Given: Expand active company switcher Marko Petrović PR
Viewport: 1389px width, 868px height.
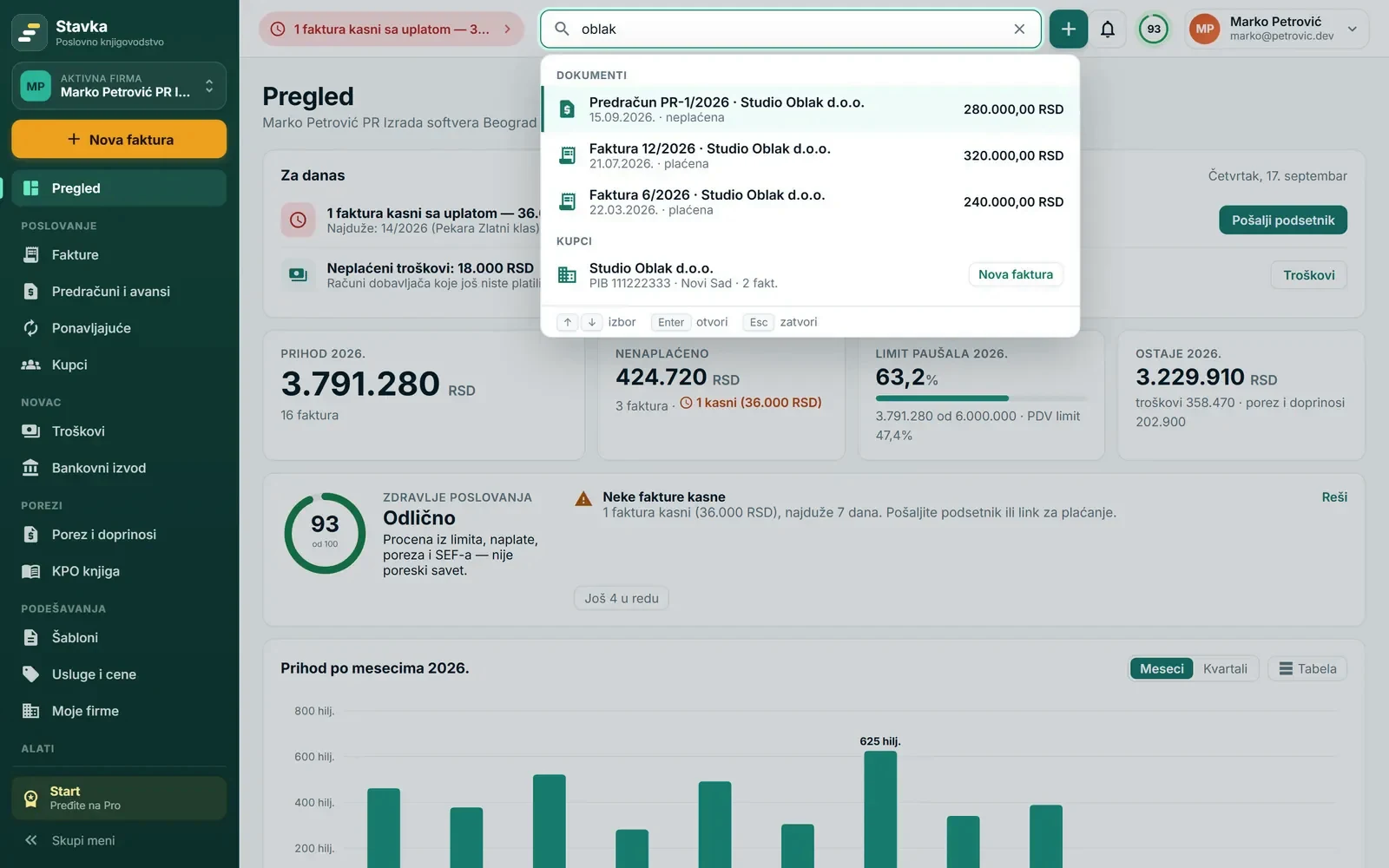Looking at the screenshot, I should coord(119,85).
